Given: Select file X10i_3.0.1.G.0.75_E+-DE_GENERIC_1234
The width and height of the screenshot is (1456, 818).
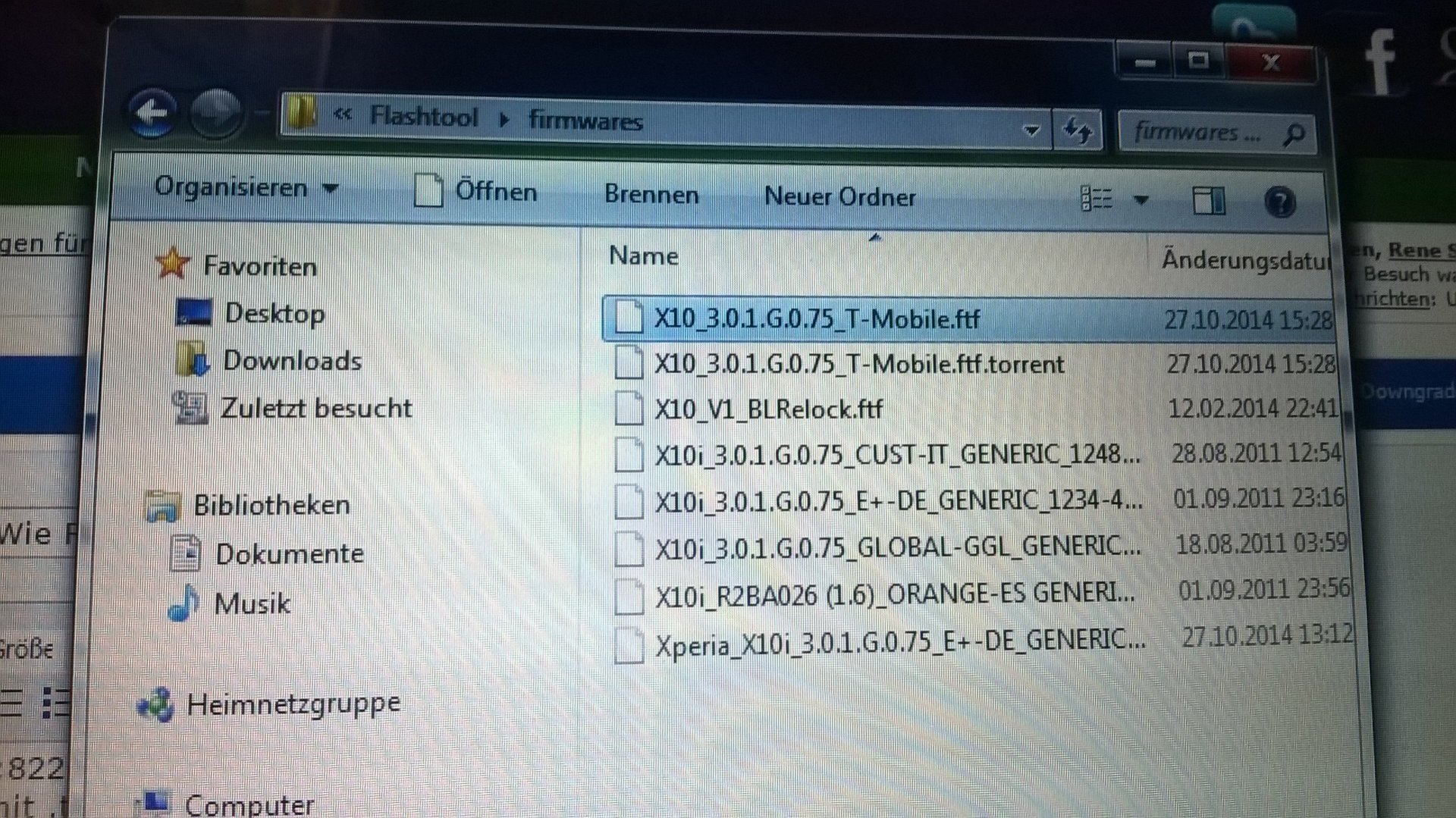Looking at the screenshot, I should point(899,501).
